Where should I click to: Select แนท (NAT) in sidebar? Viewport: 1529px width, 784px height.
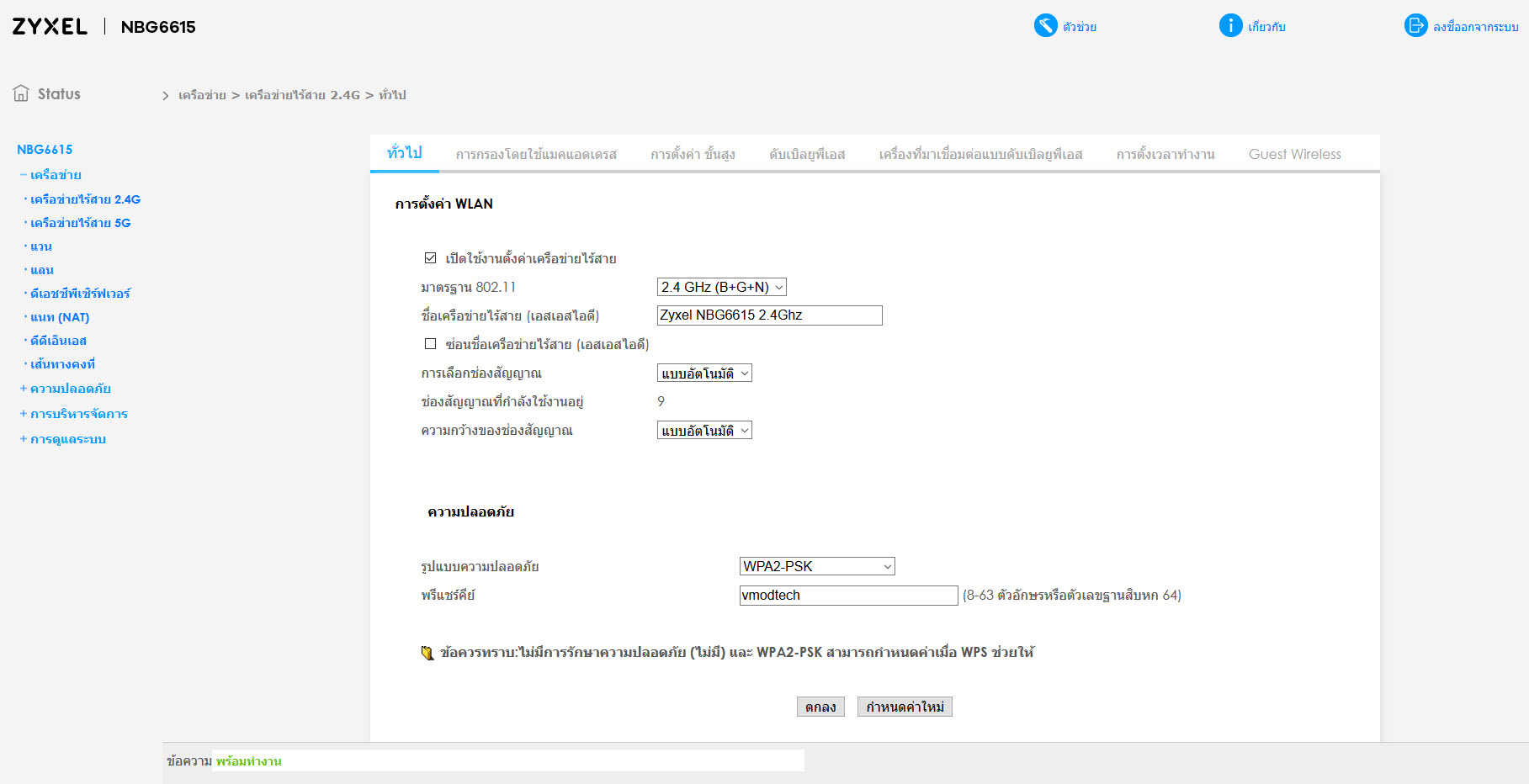pos(60,317)
